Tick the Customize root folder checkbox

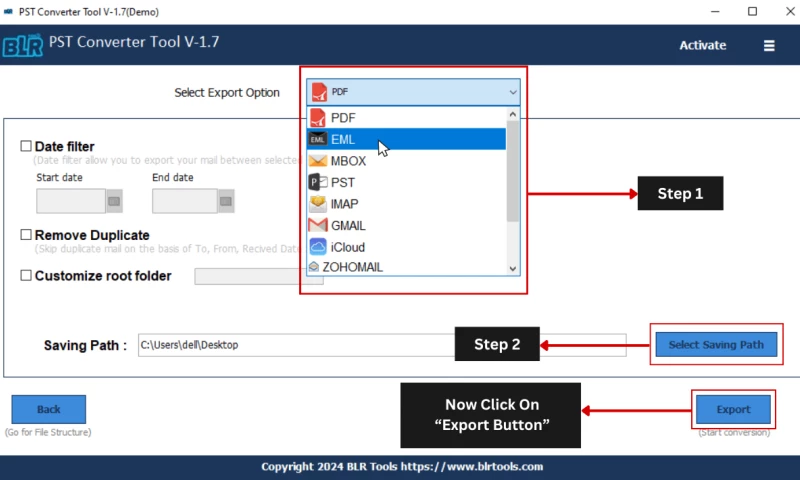[x=26, y=275]
